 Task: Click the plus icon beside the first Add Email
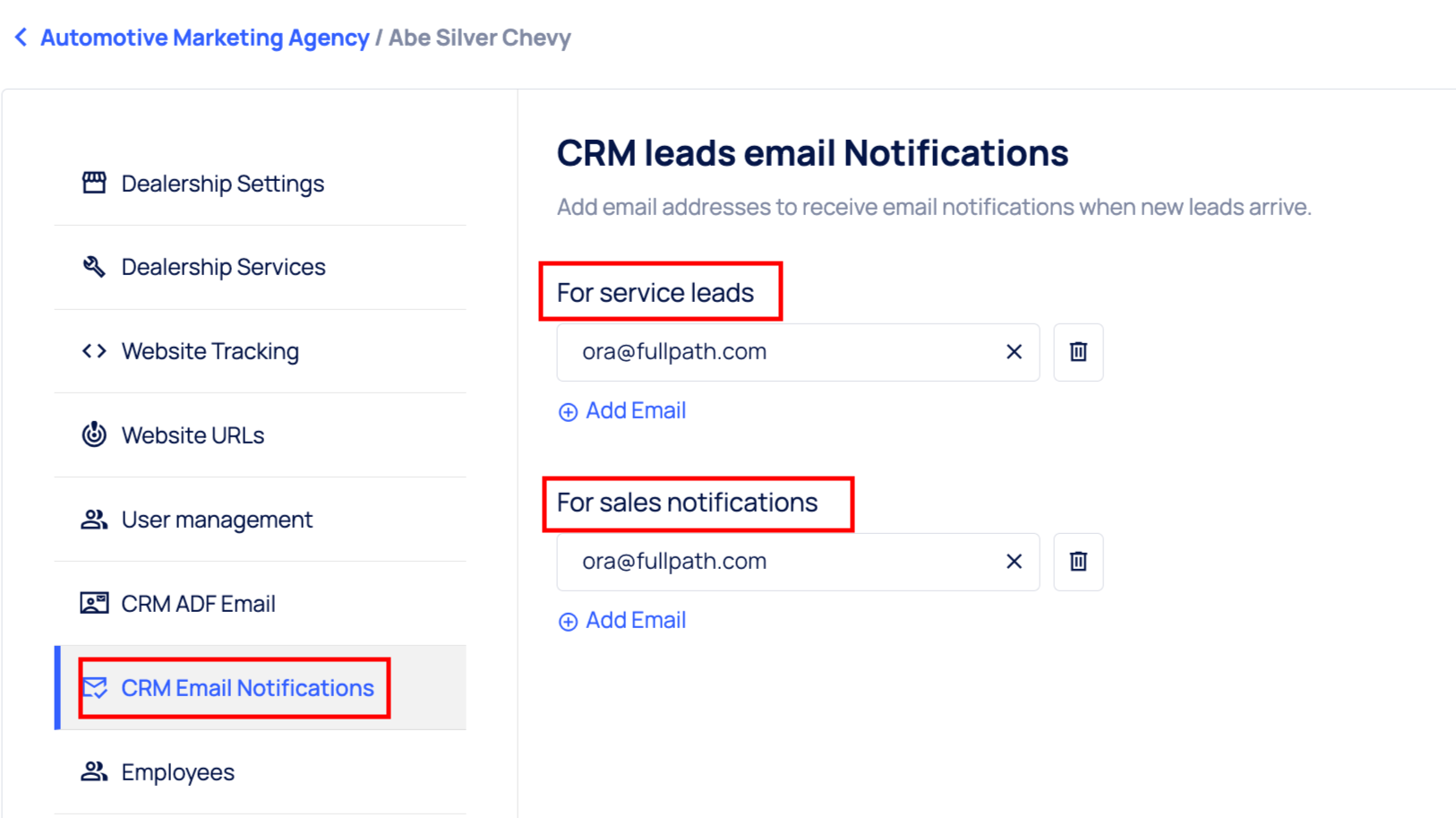coord(569,411)
